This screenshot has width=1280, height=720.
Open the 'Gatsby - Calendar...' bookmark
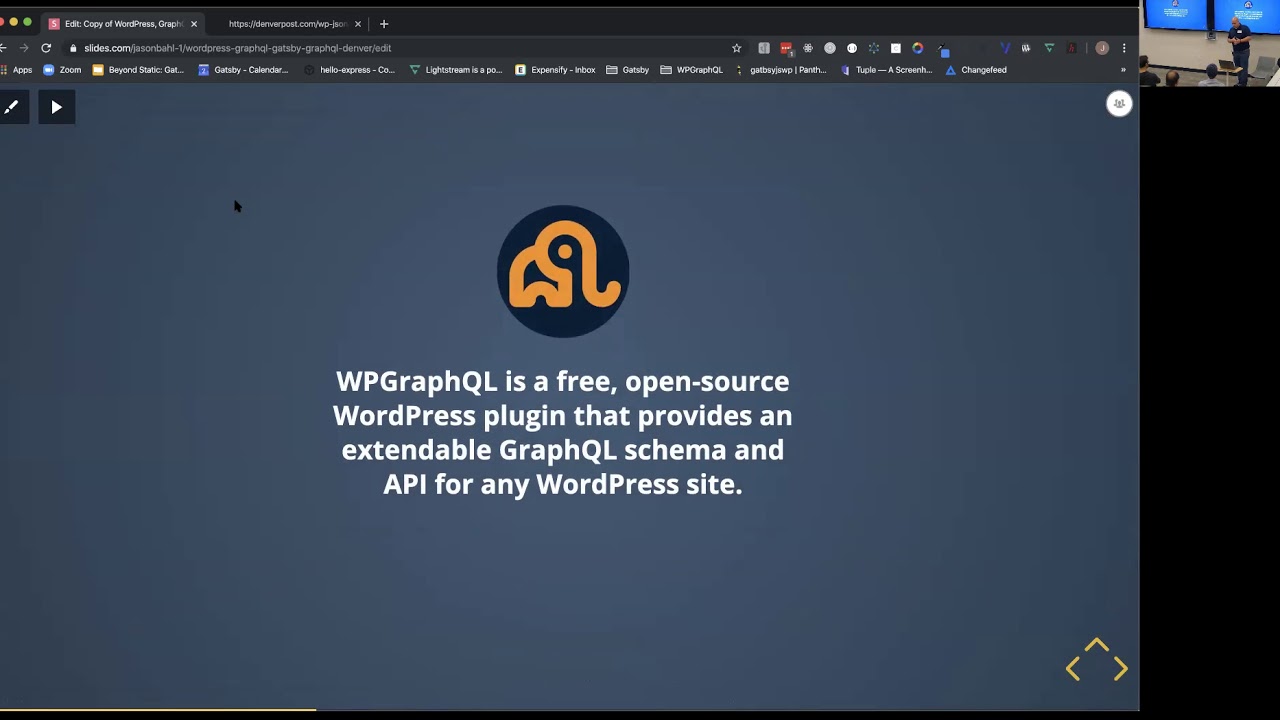[243, 70]
